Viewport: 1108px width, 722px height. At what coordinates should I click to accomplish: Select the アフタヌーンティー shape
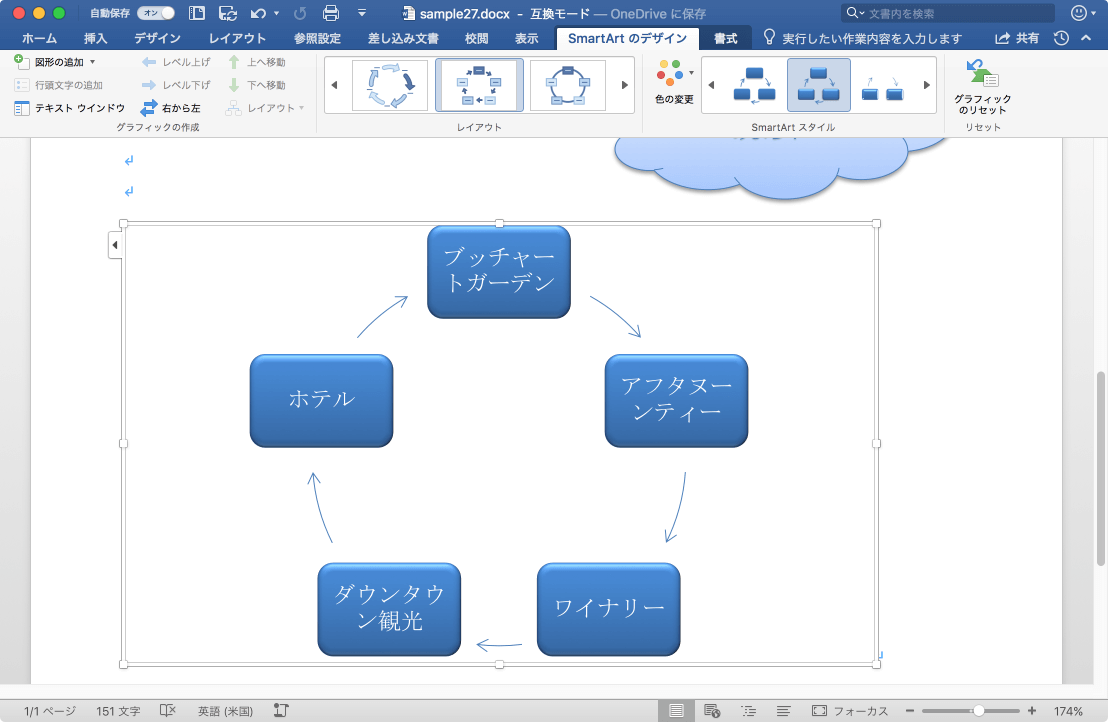(x=676, y=401)
